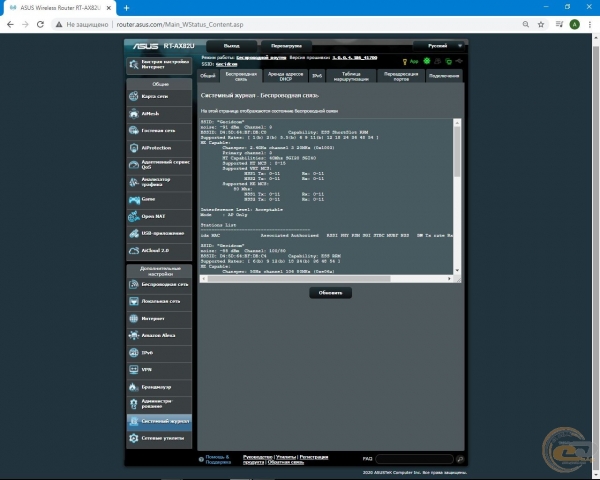Open the Руководство footer link
This screenshot has width=600, height=480.
tap(258, 457)
